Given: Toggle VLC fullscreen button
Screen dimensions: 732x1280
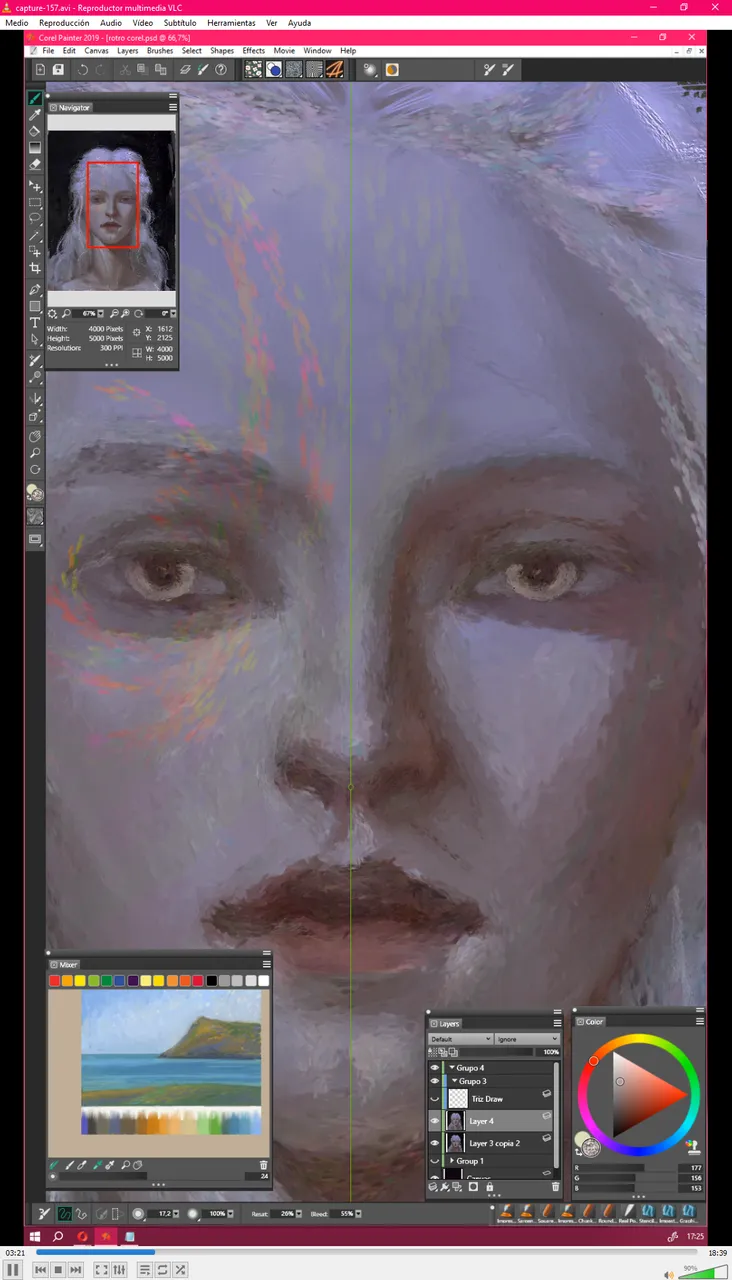Looking at the screenshot, I should click(101, 1270).
